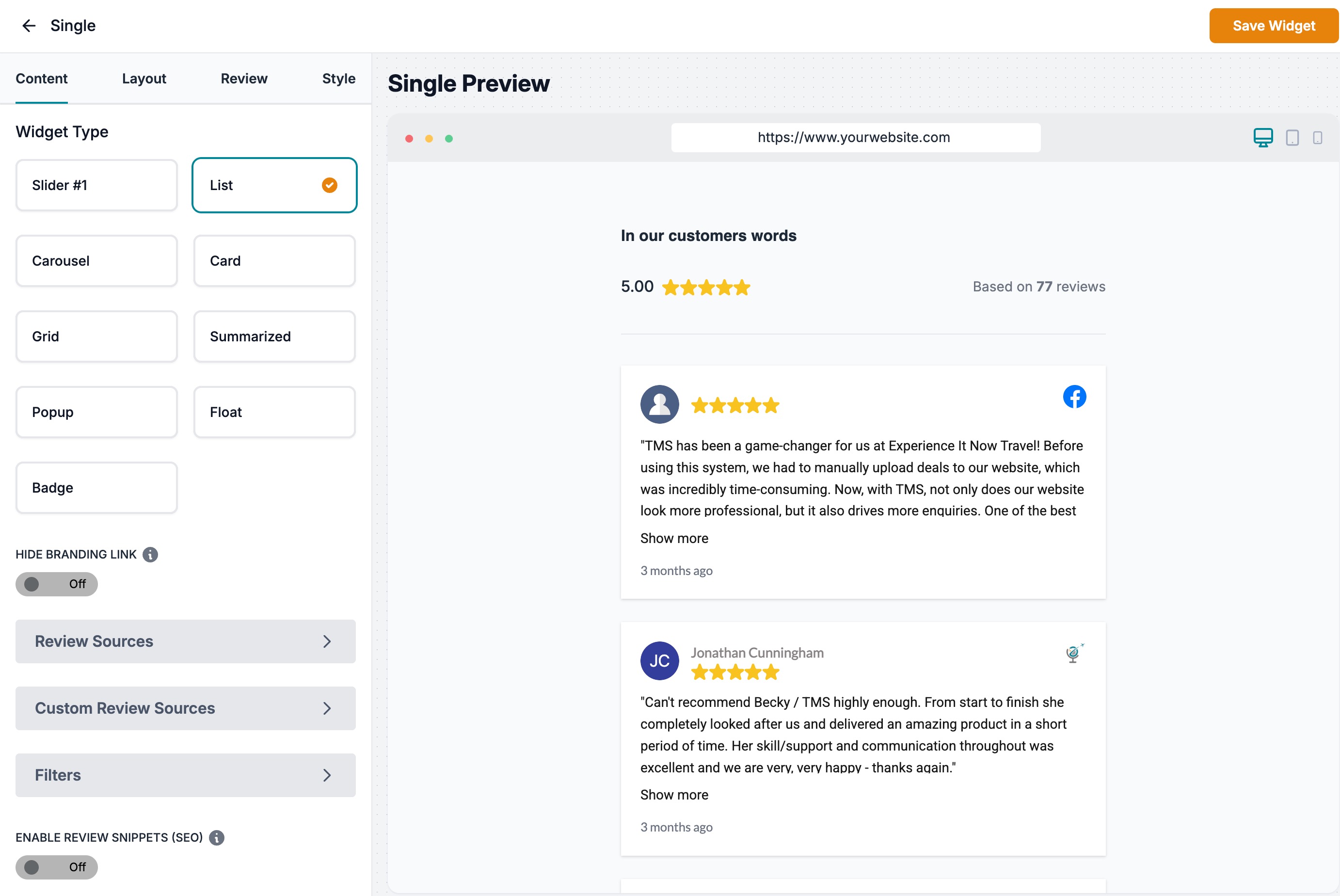
Task: Open the Layout tab
Action: 144,78
